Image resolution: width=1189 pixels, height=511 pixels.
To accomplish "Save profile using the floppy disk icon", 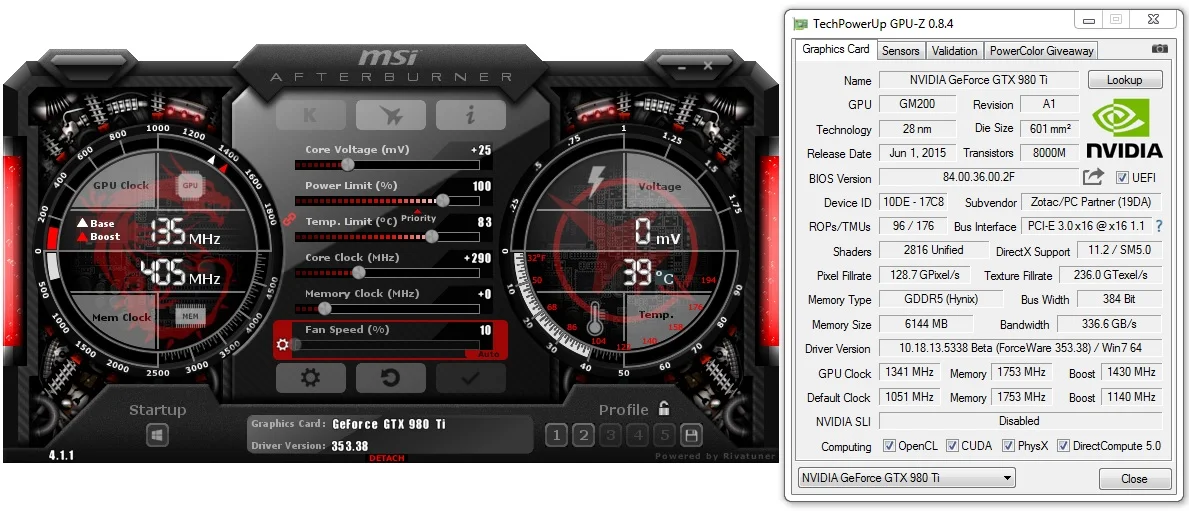I will coord(692,435).
